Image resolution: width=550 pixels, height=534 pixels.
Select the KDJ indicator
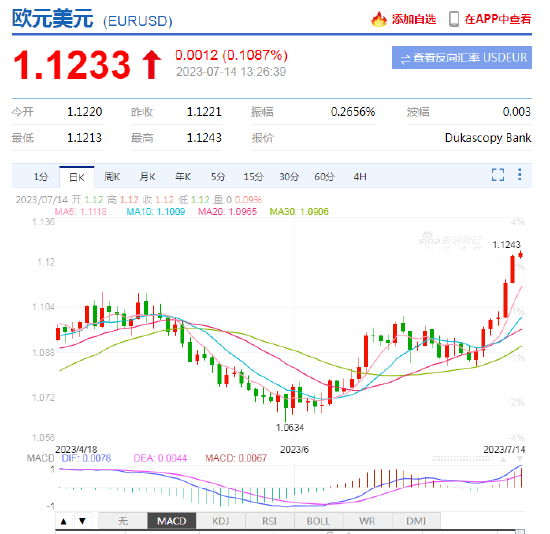point(221,521)
